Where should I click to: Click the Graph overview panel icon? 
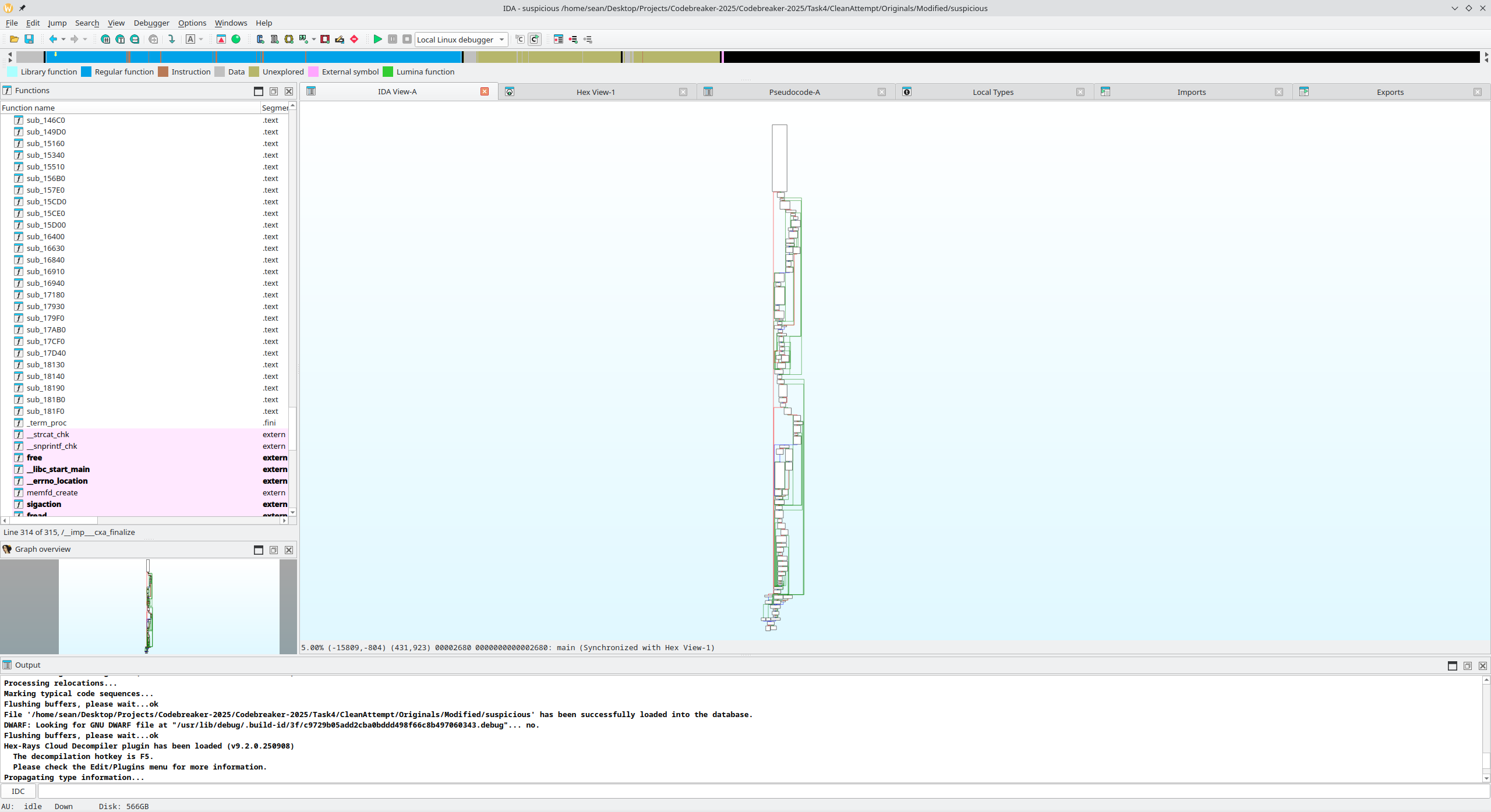click(7, 549)
